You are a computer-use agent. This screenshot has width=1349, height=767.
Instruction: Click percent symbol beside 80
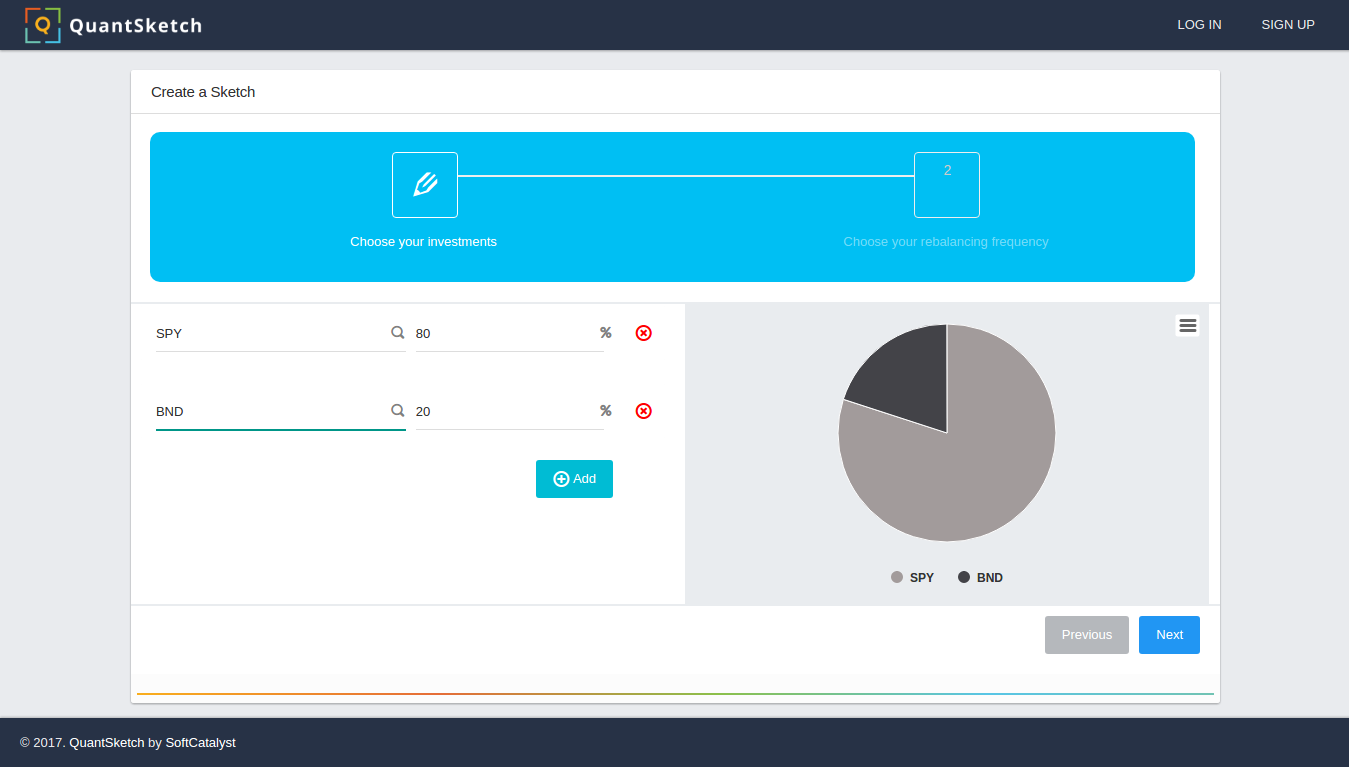pos(605,333)
